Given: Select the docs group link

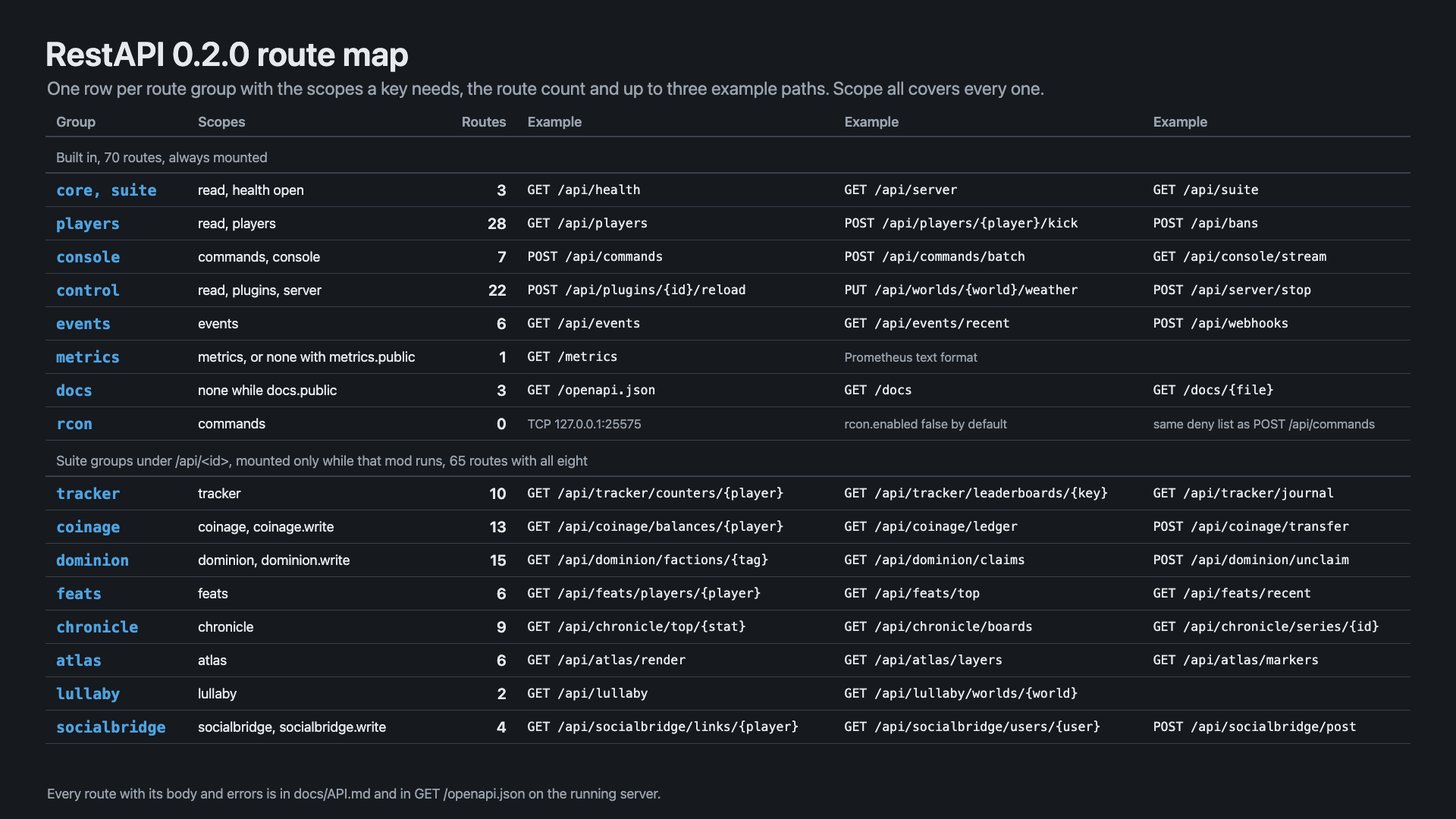Looking at the screenshot, I should [74, 391].
